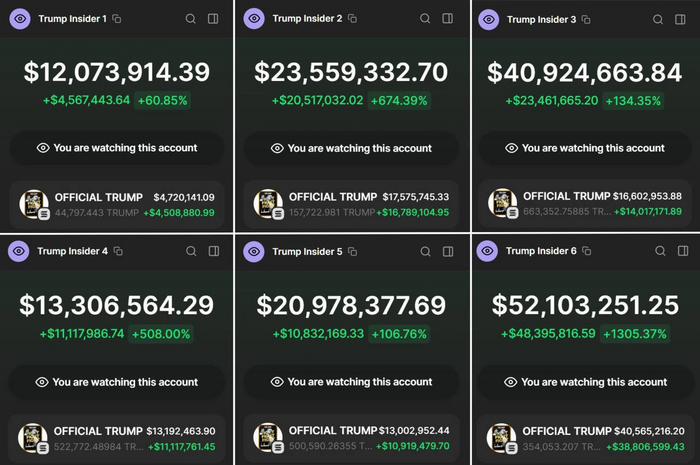Expand OFFICIAL TRUMP row worth $13,192,463.90
700x465 pixels.
pyautogui.click(x=117, y=438)
